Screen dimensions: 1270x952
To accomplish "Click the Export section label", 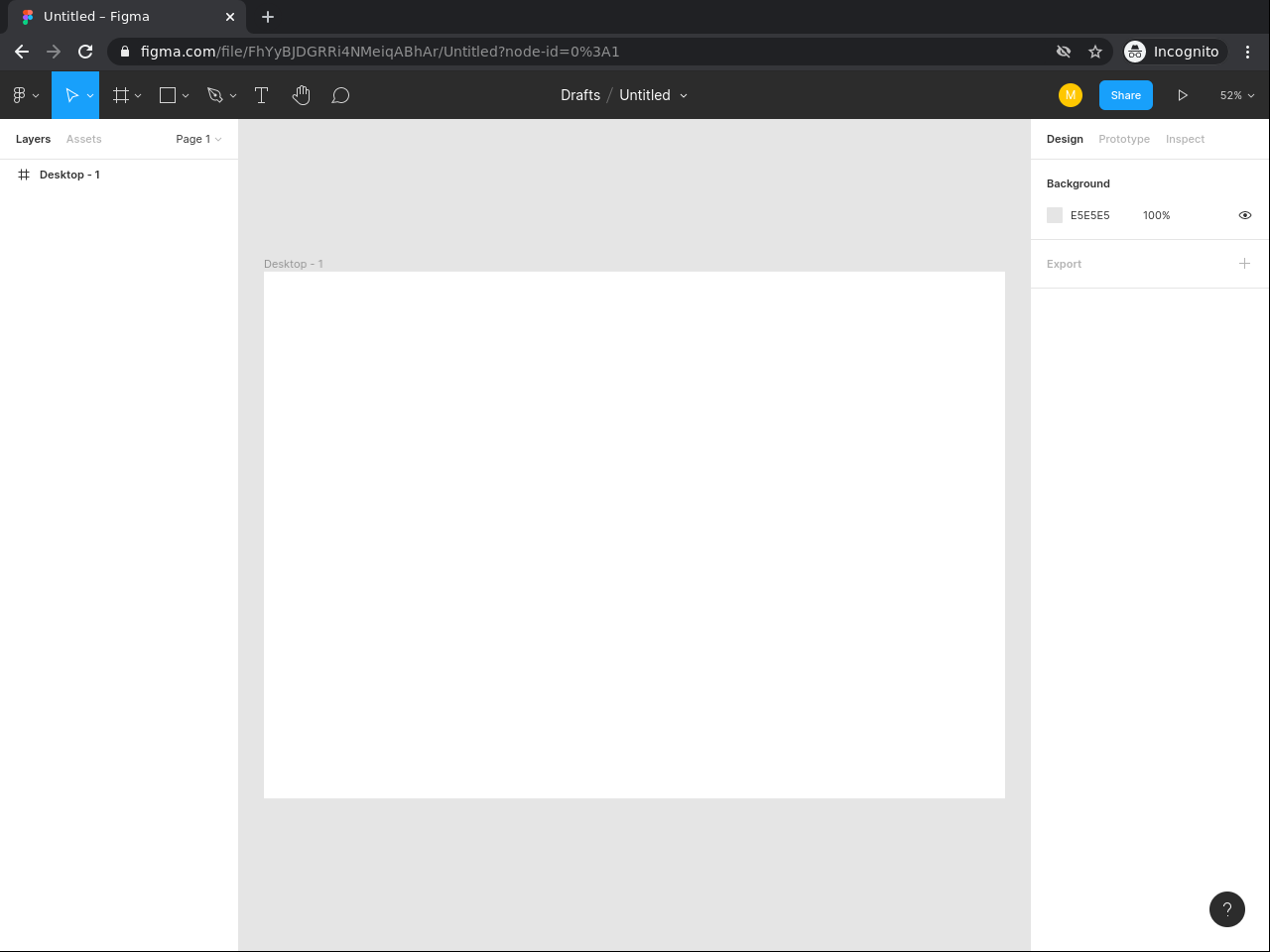I will pyautogui.click(x=1064, y=264).
